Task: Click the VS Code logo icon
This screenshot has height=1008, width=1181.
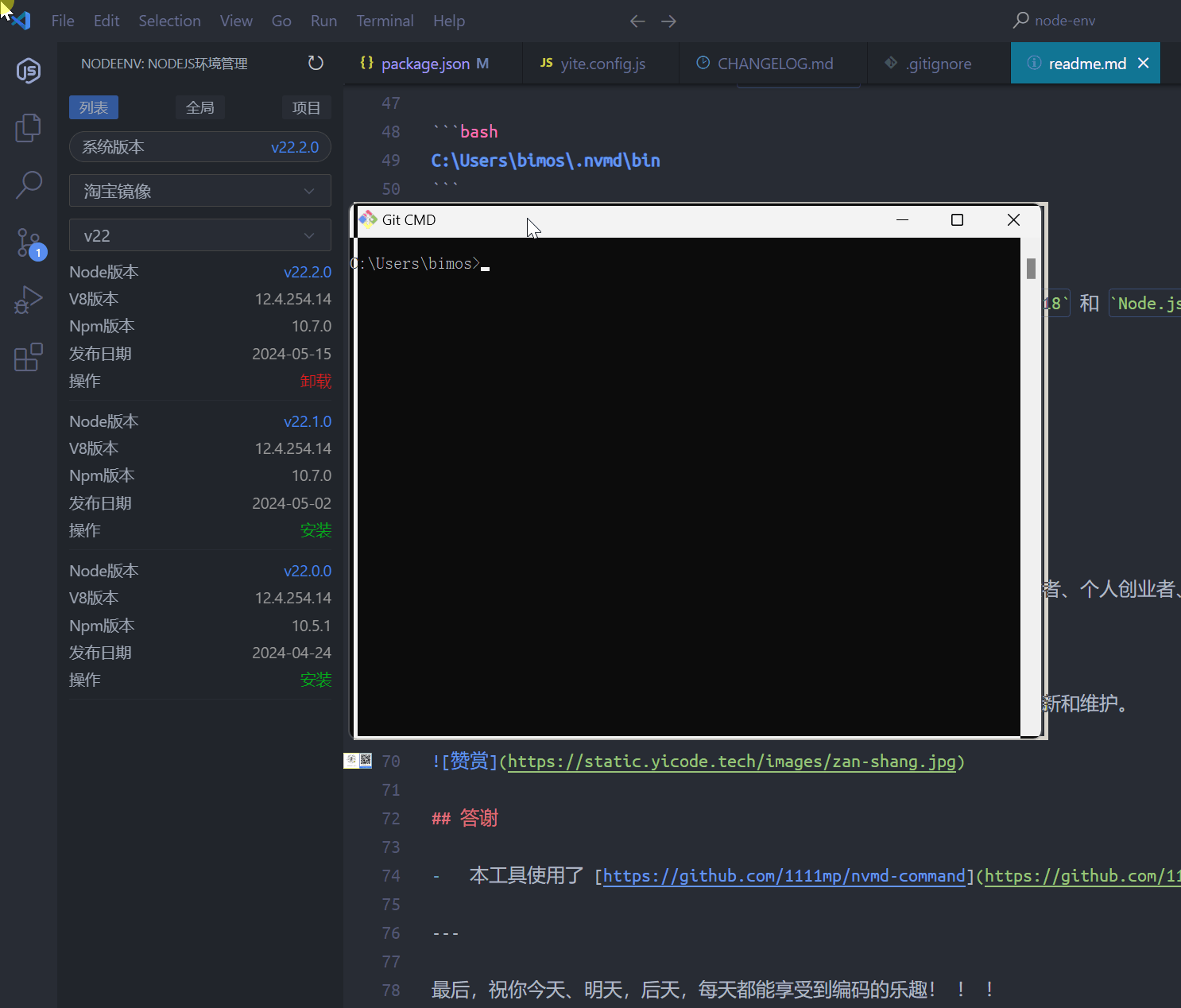Action: (21, 21)
